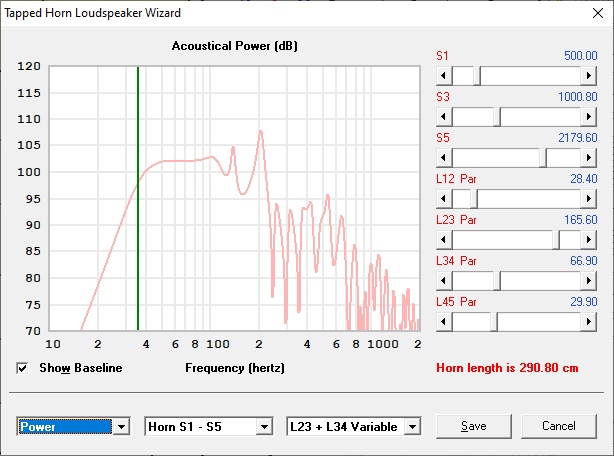Image resolution: width=614 pixels, height=456 pixels.
Task: Decrease L23 Par with left arrow
Action: 444,240
